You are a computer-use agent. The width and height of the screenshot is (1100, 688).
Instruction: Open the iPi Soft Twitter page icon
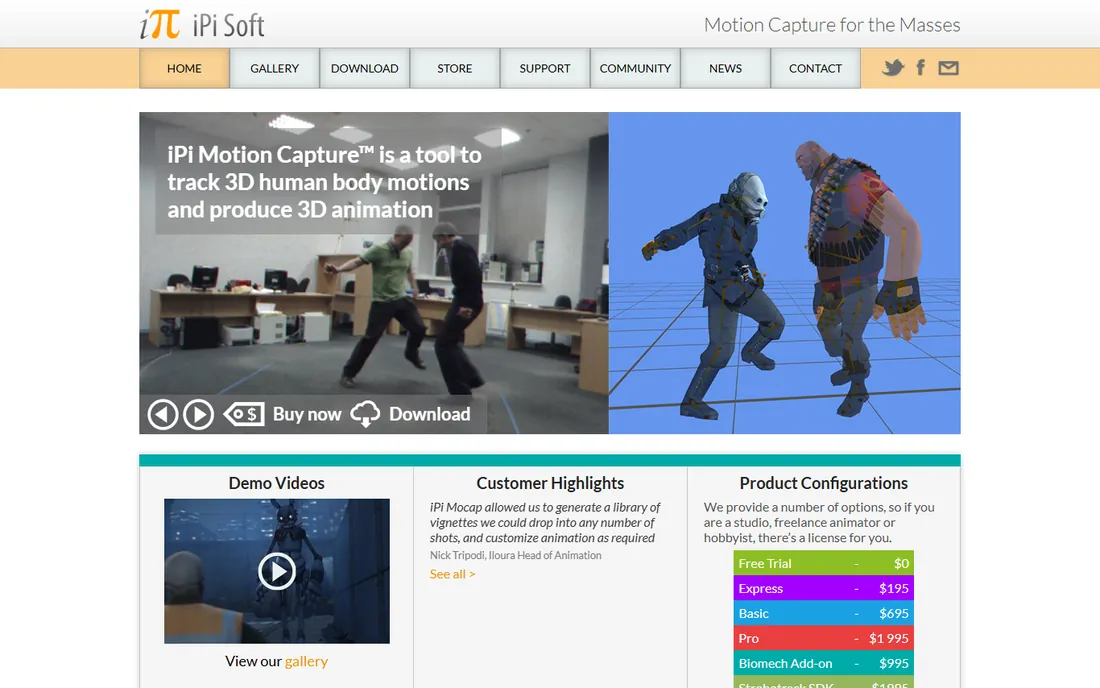click(x=892, y=68)
